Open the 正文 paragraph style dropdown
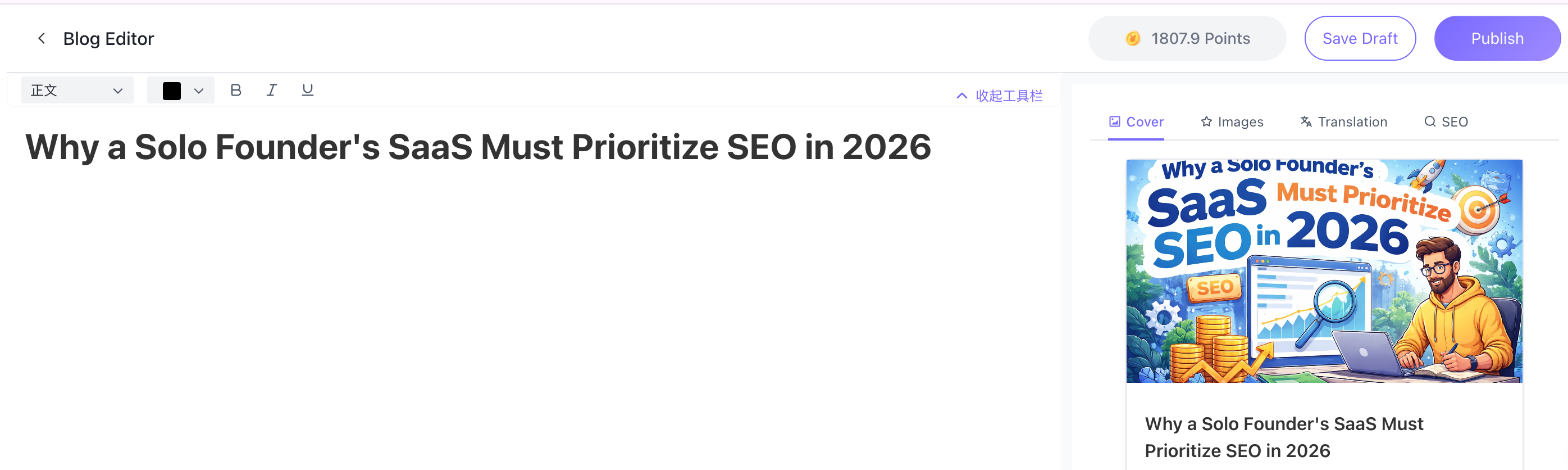 click(77, 90)
